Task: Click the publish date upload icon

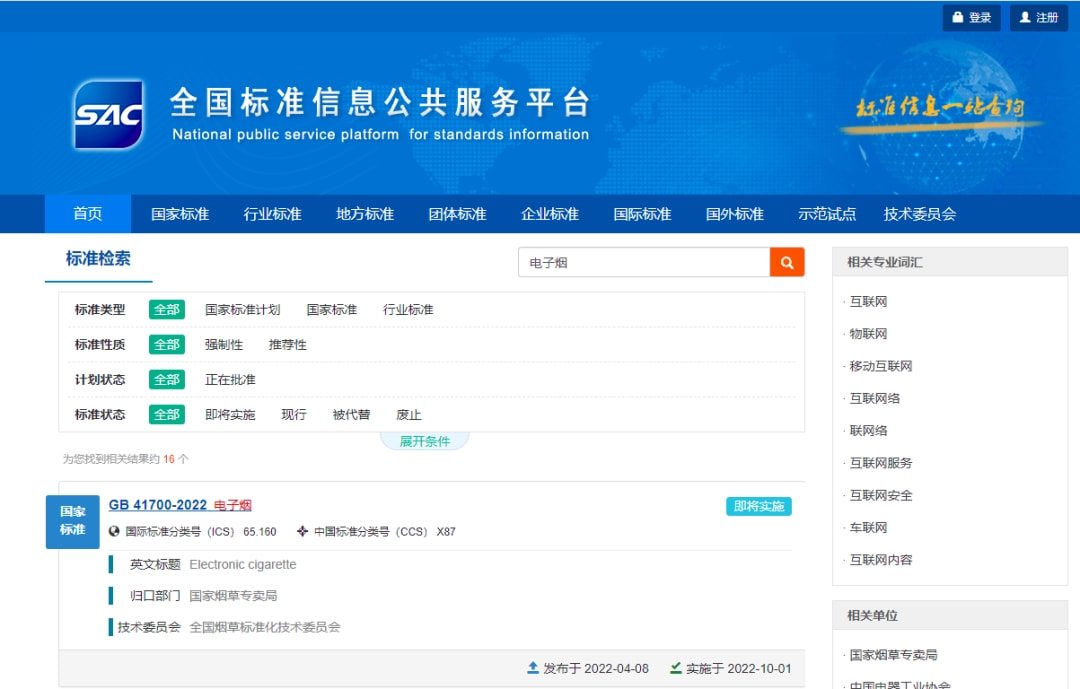Action: (533, 668)
